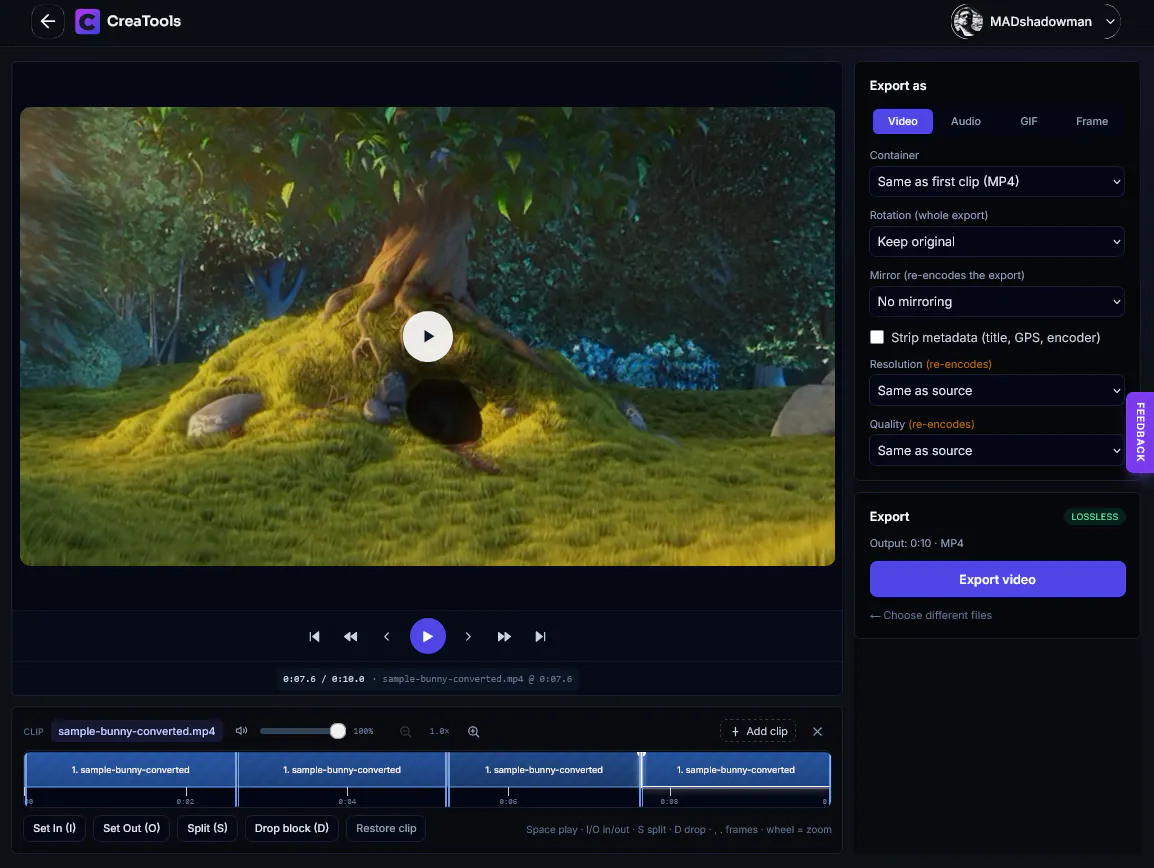Screen dimensions: 1154x868
Task: Open the Quality dropdown
Action: [x=997, y=451]
